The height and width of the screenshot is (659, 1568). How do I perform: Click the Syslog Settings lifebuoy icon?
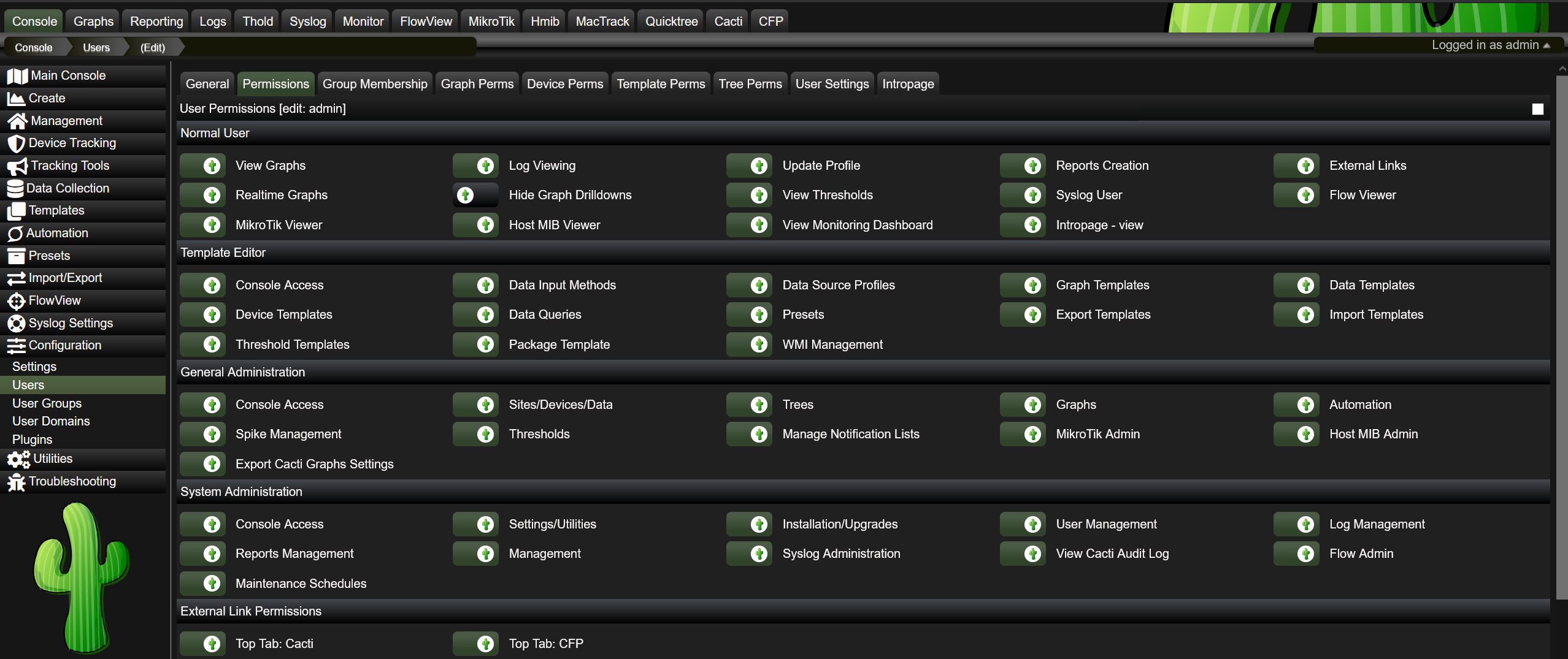click(x=16, y=323)
